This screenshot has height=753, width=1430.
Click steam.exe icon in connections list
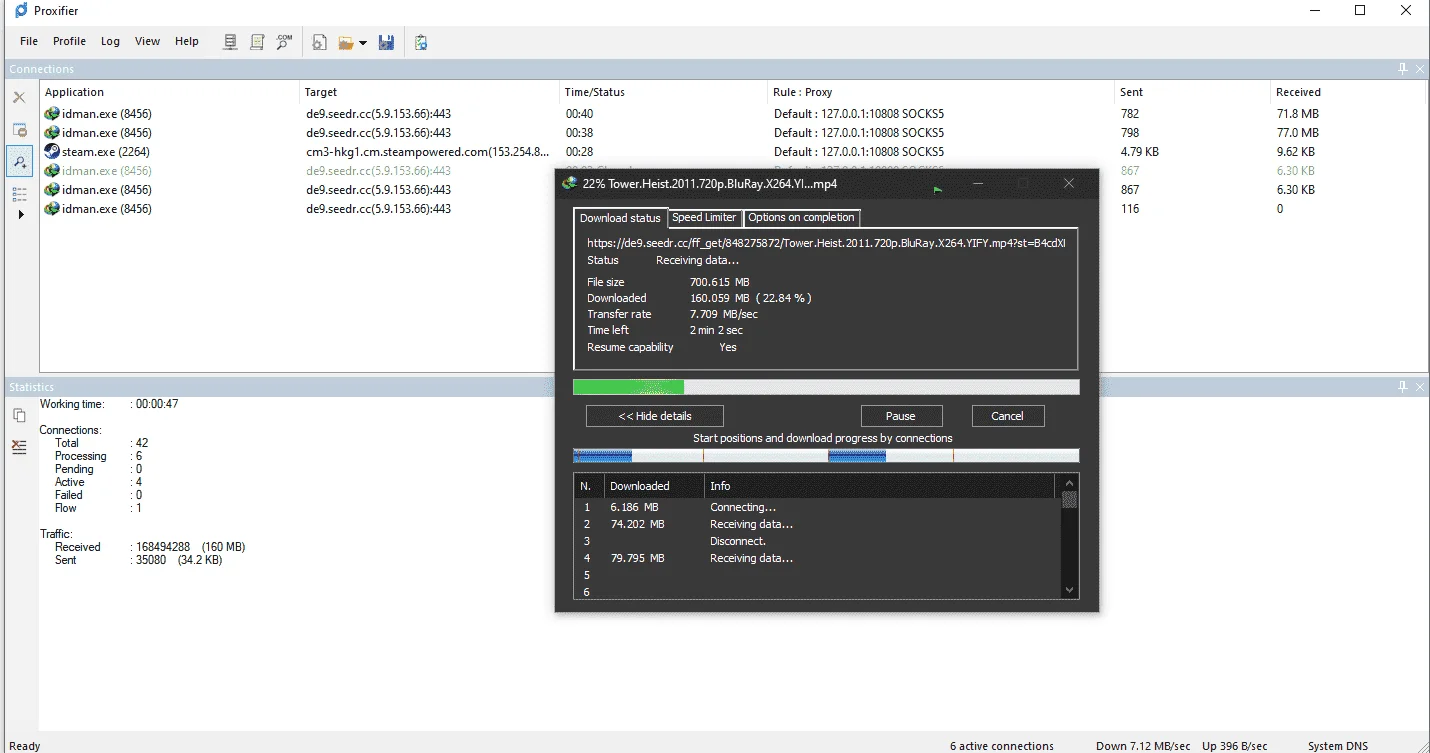[52, 152]
